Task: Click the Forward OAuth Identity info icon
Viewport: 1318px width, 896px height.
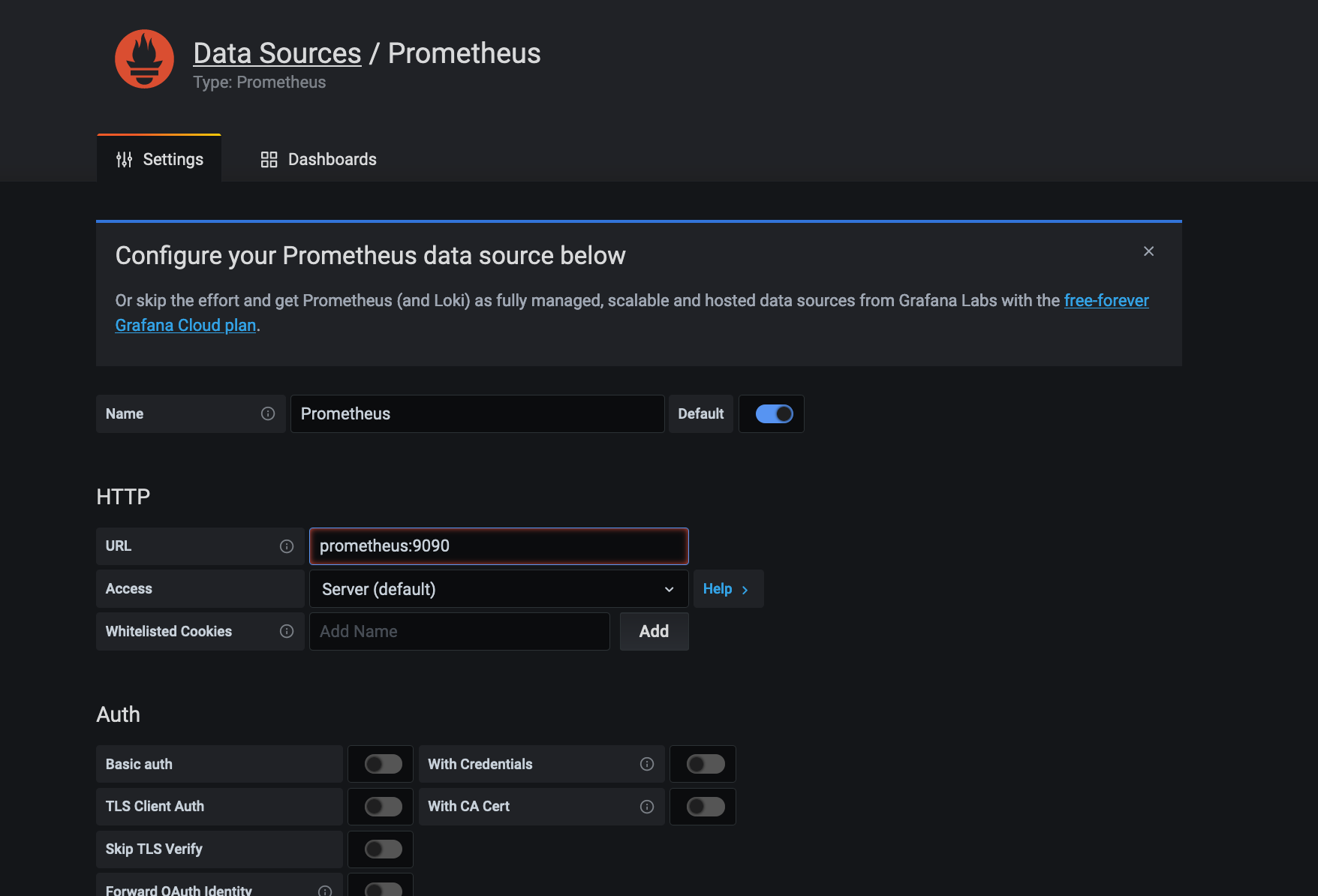Action: 325,891
